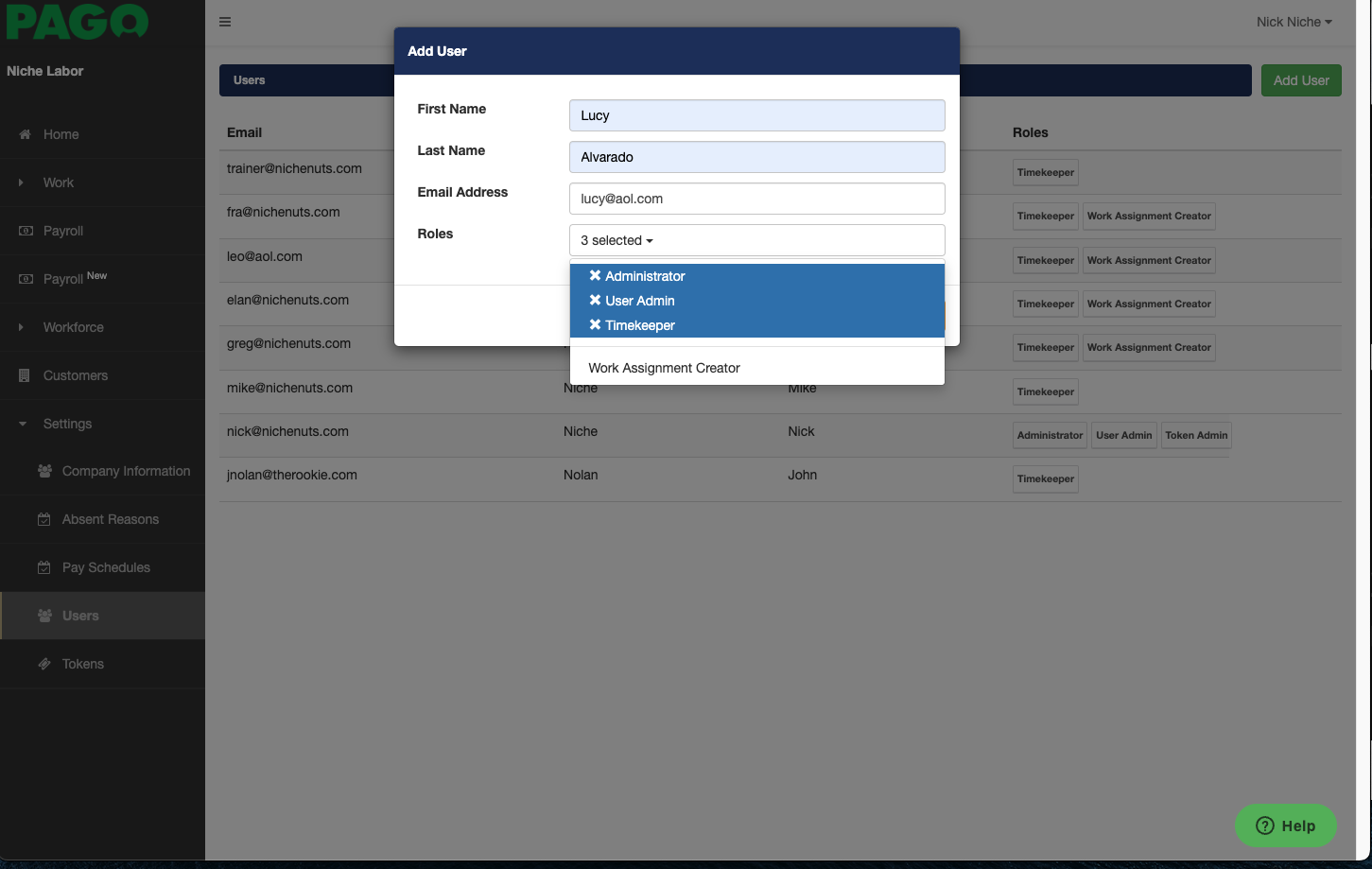This screenshot has width=1372, height=869.
Task: Click the Tokens tag icon
Action: click(x=44, y=664)
